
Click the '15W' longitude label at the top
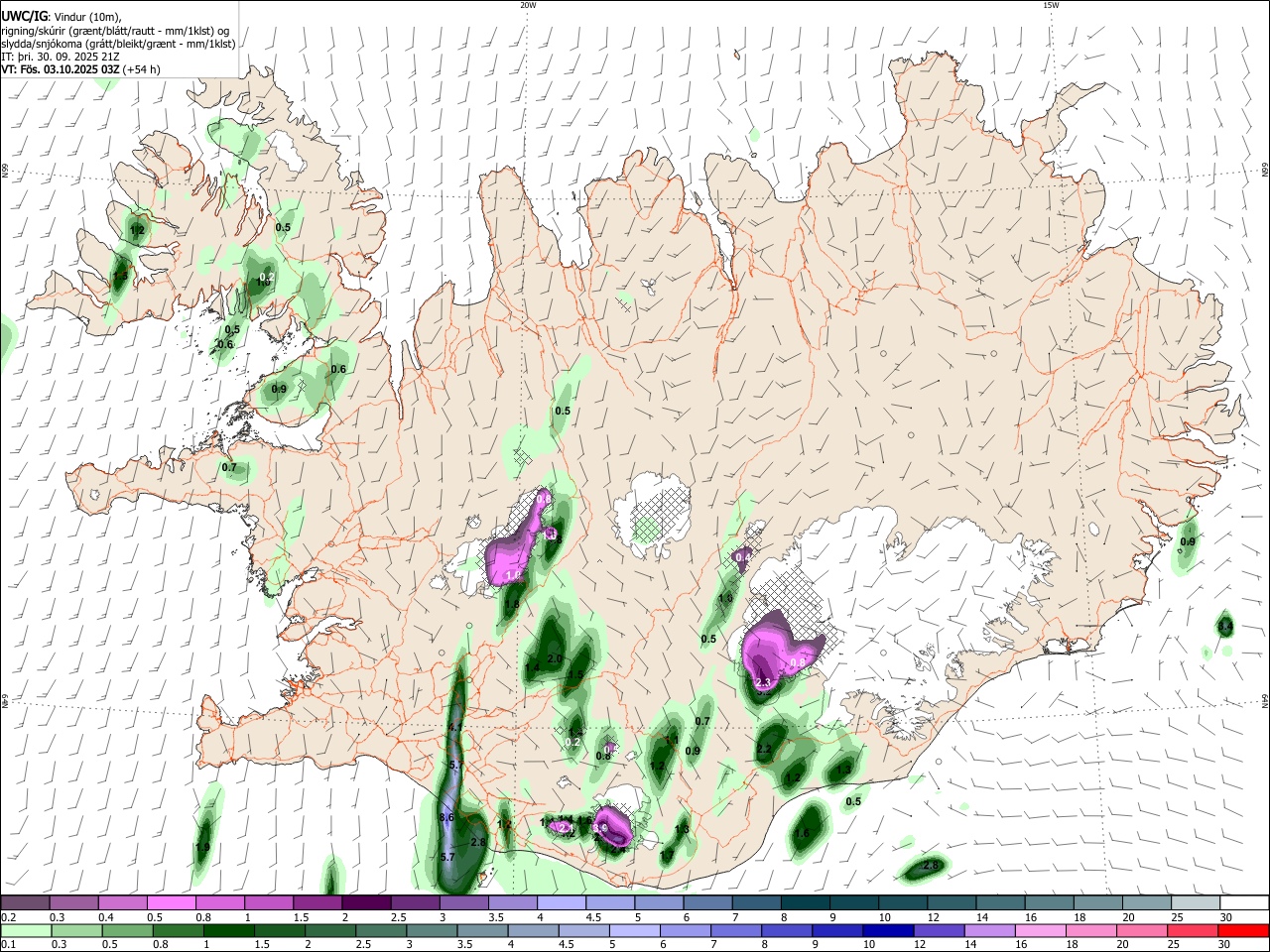1051,5
